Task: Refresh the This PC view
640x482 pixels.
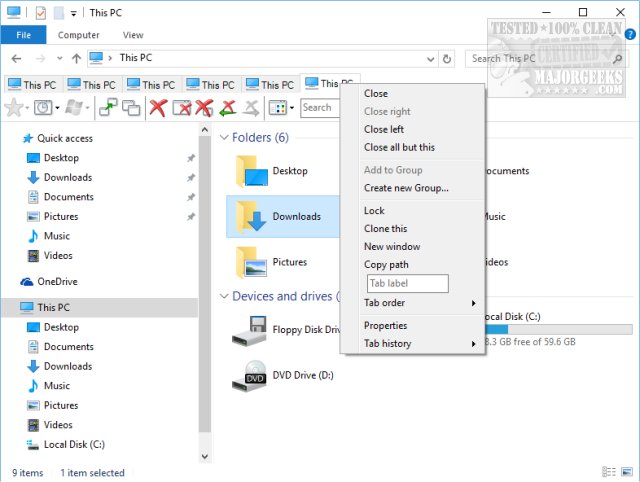Action: (x=447, y=59)
